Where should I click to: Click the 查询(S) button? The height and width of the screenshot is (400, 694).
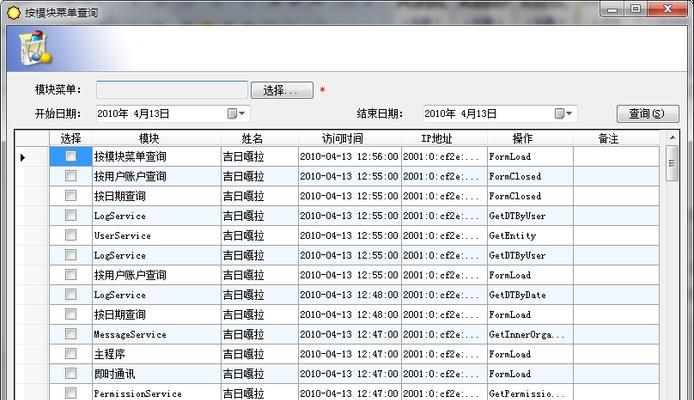648,114
